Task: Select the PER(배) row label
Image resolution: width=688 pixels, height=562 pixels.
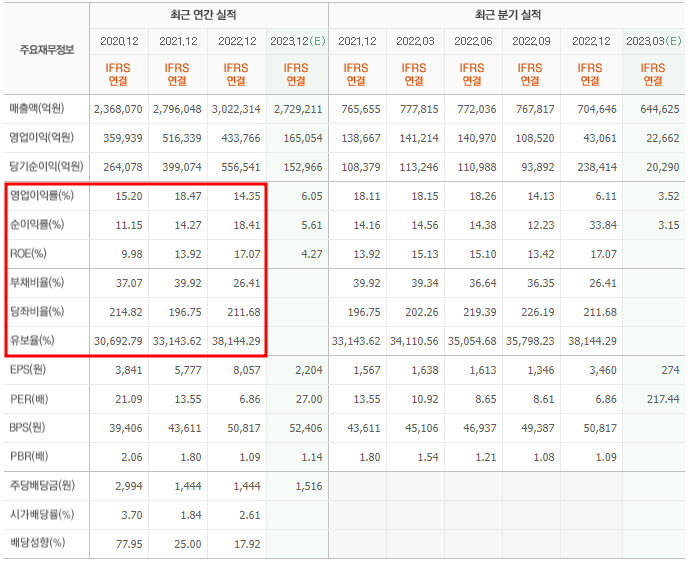Action: point(29,399)
